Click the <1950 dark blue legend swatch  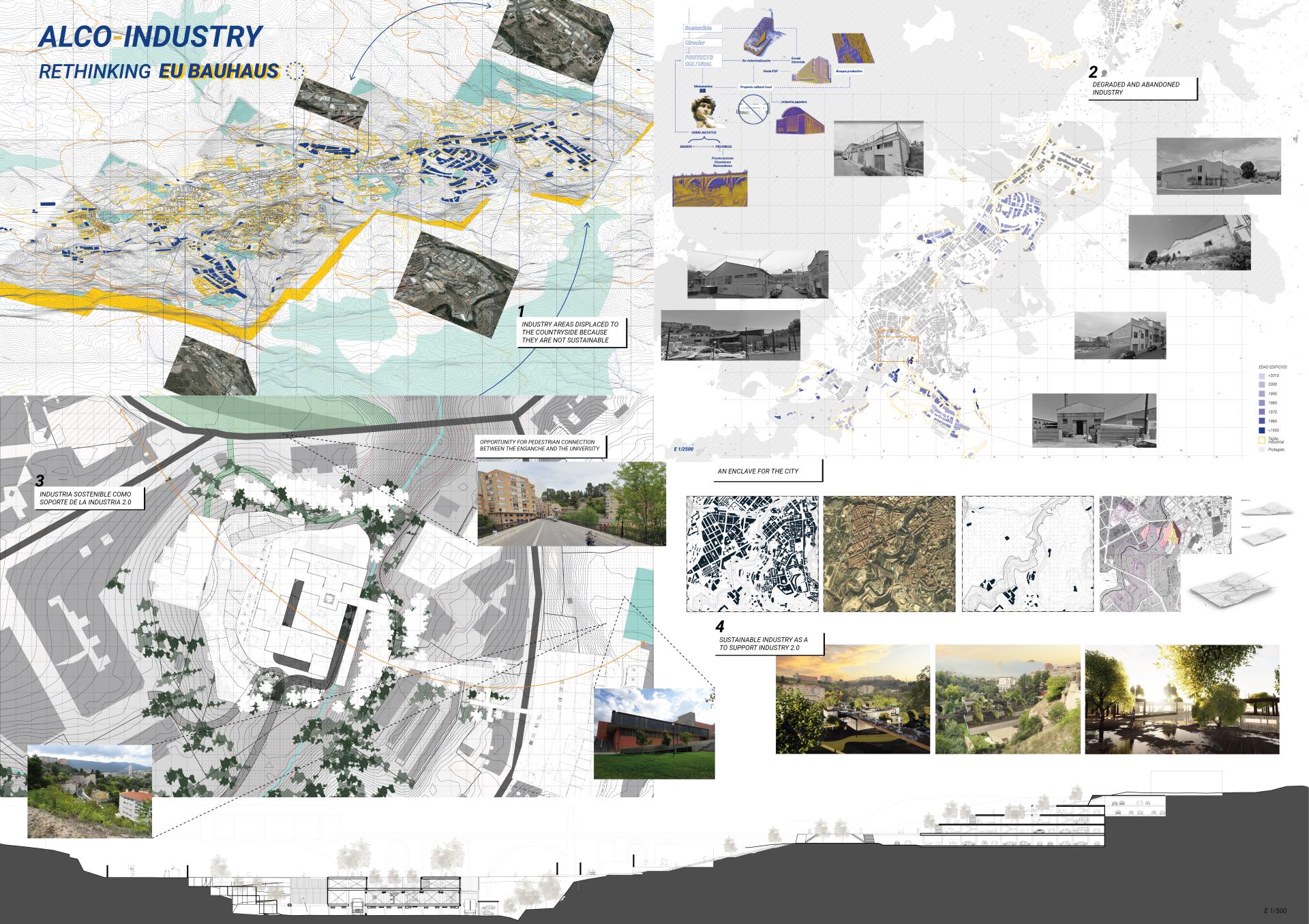tap(1262, 431)
